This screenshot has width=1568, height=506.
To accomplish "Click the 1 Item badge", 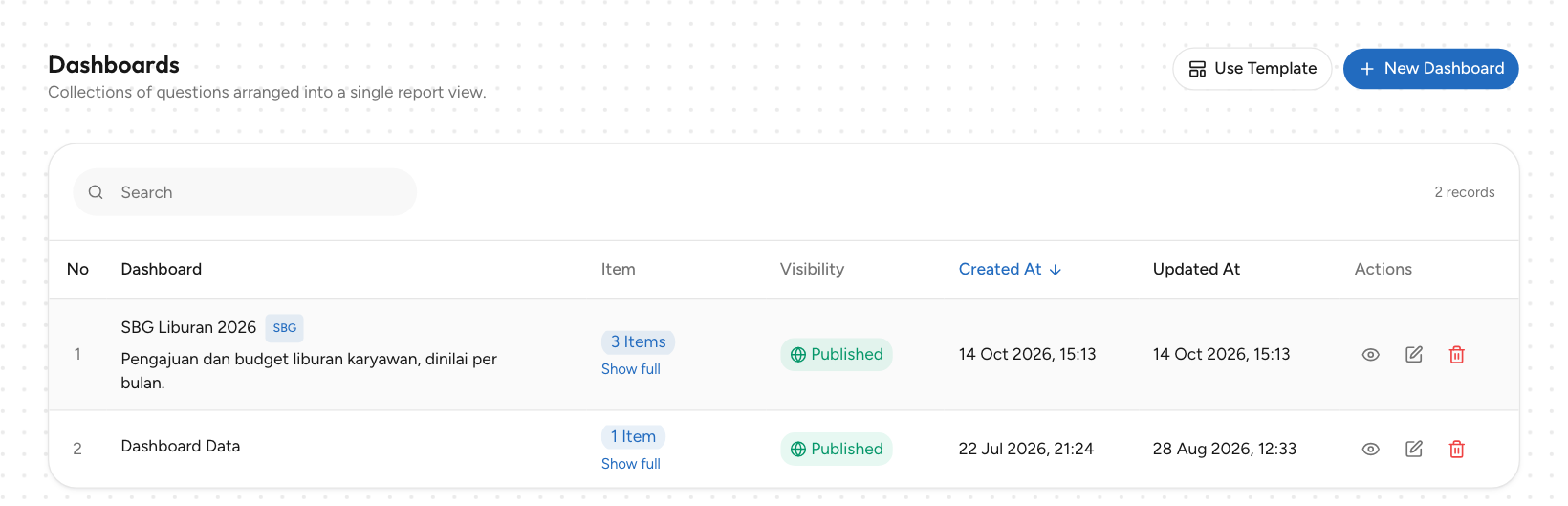I will (x=633, y=436).
